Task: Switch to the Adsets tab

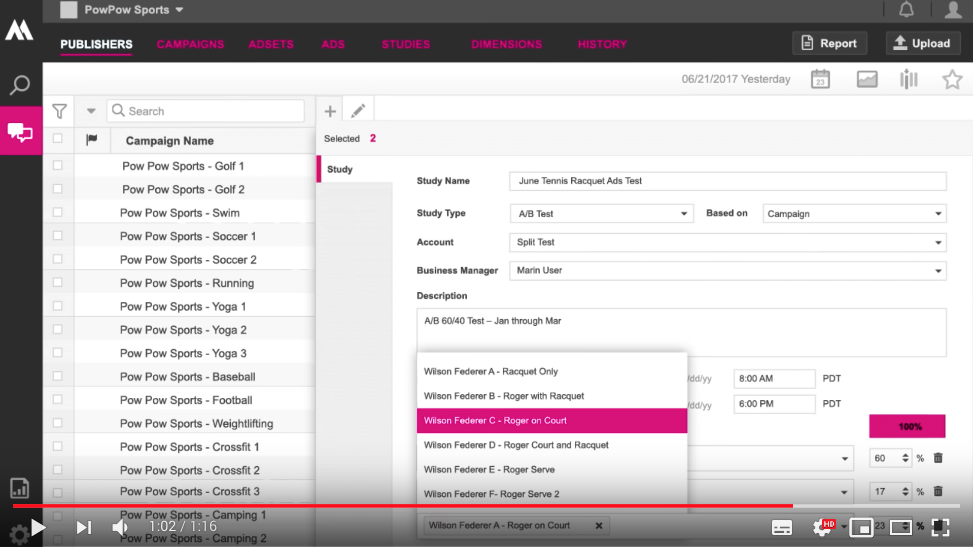Action: point(271,44)
